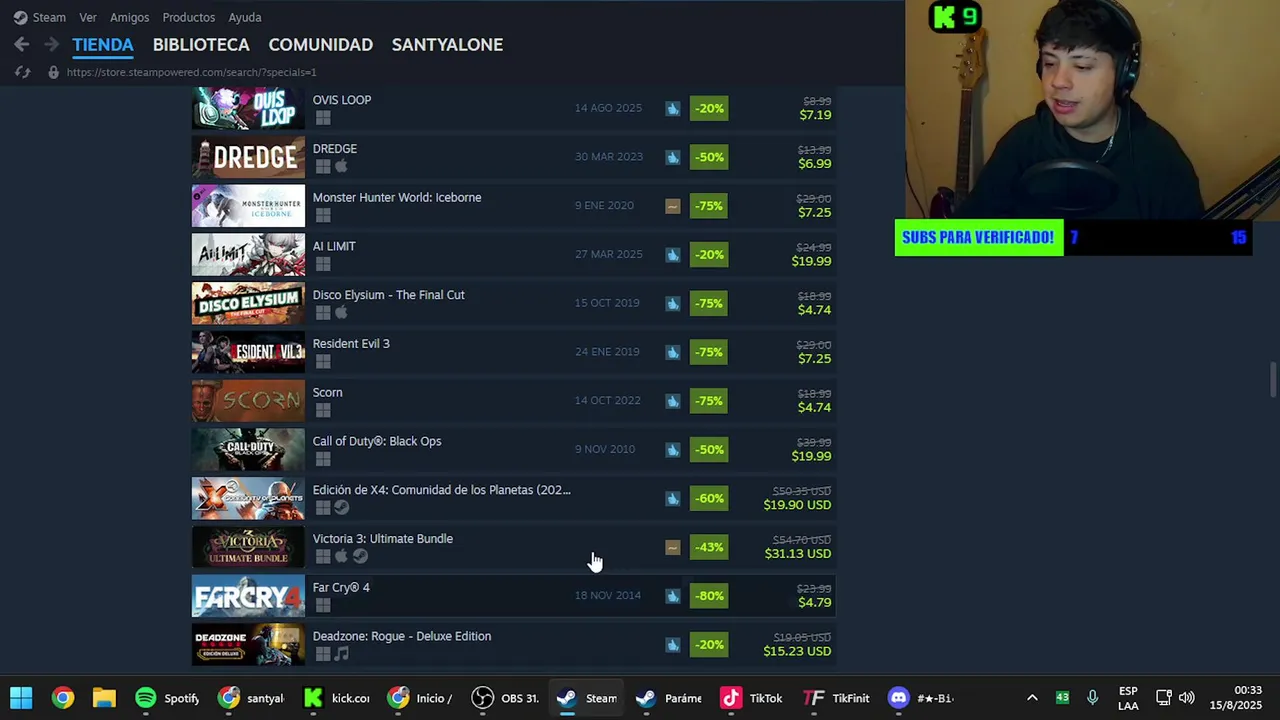Click the Windows platform icon under Resident Evil 3
Image resolution: width=1280 pixels, height=720 pixels.
(322, 361)
